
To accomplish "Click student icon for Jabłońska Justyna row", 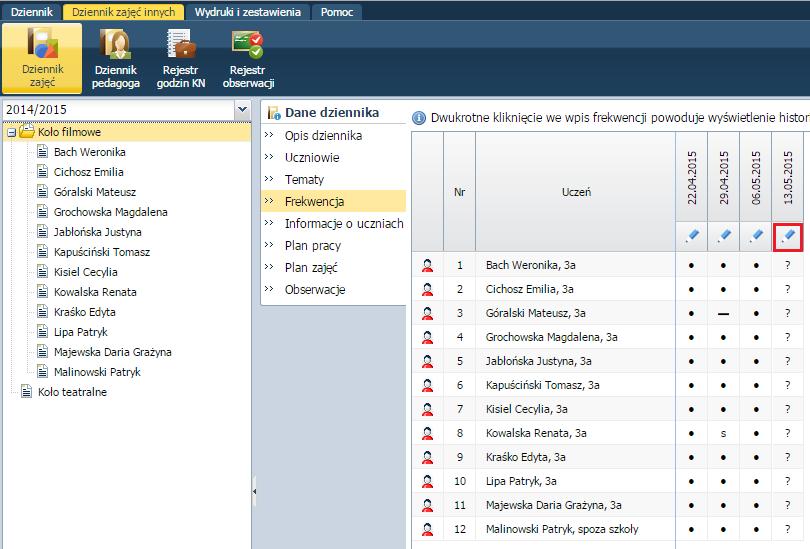I will pos(427,362).
